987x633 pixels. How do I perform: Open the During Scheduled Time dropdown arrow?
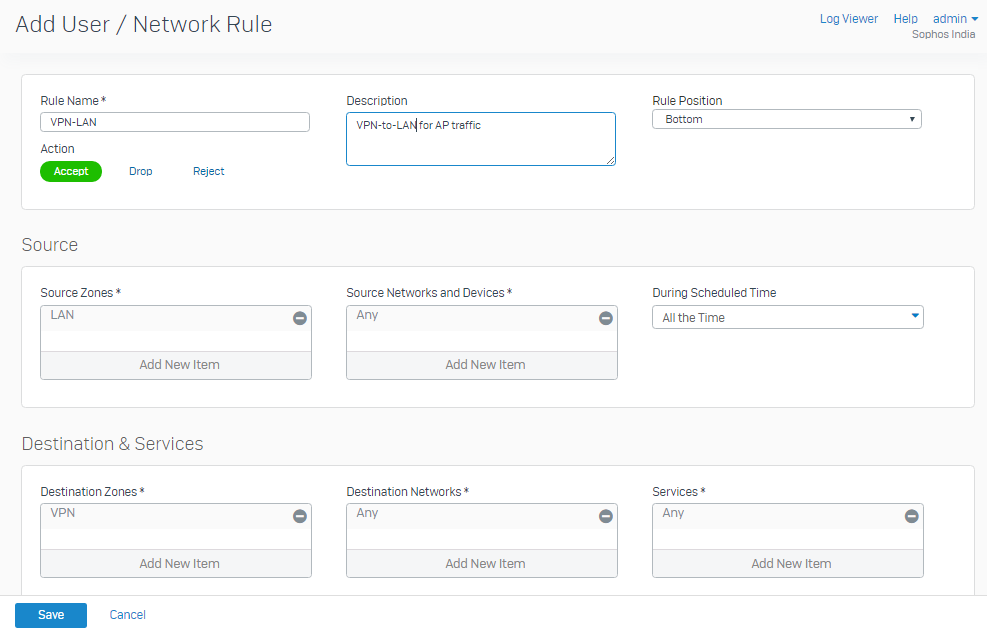coord(913,317)
